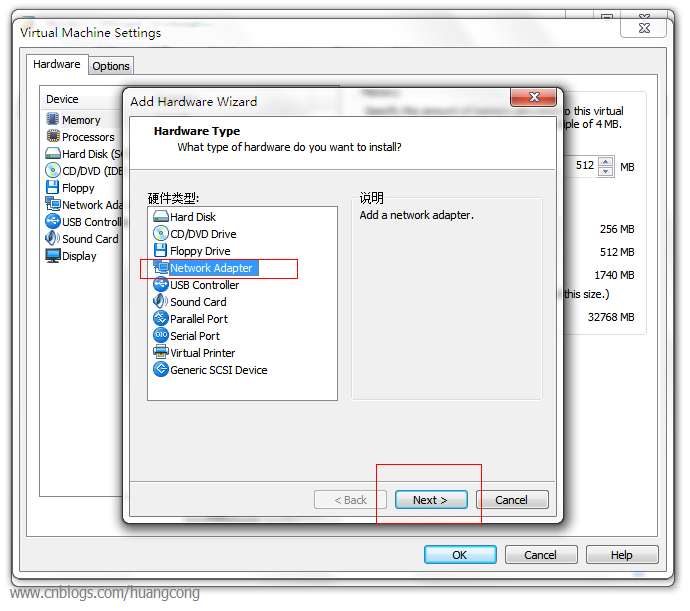Click the Hard Disk icon in hardware types
The image size is (690, 611).
click(161, 217)
